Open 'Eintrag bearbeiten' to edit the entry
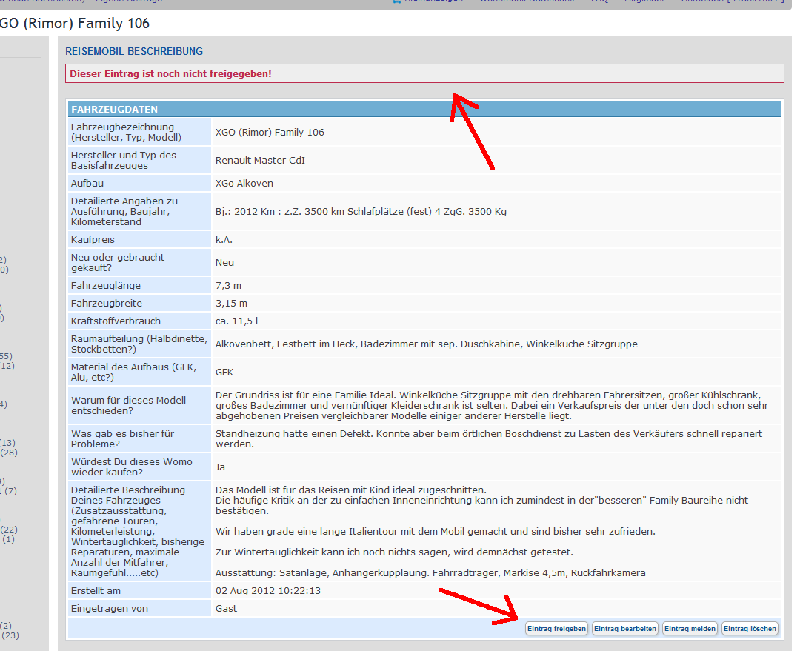Screen dimensions: 800x651 625,629
